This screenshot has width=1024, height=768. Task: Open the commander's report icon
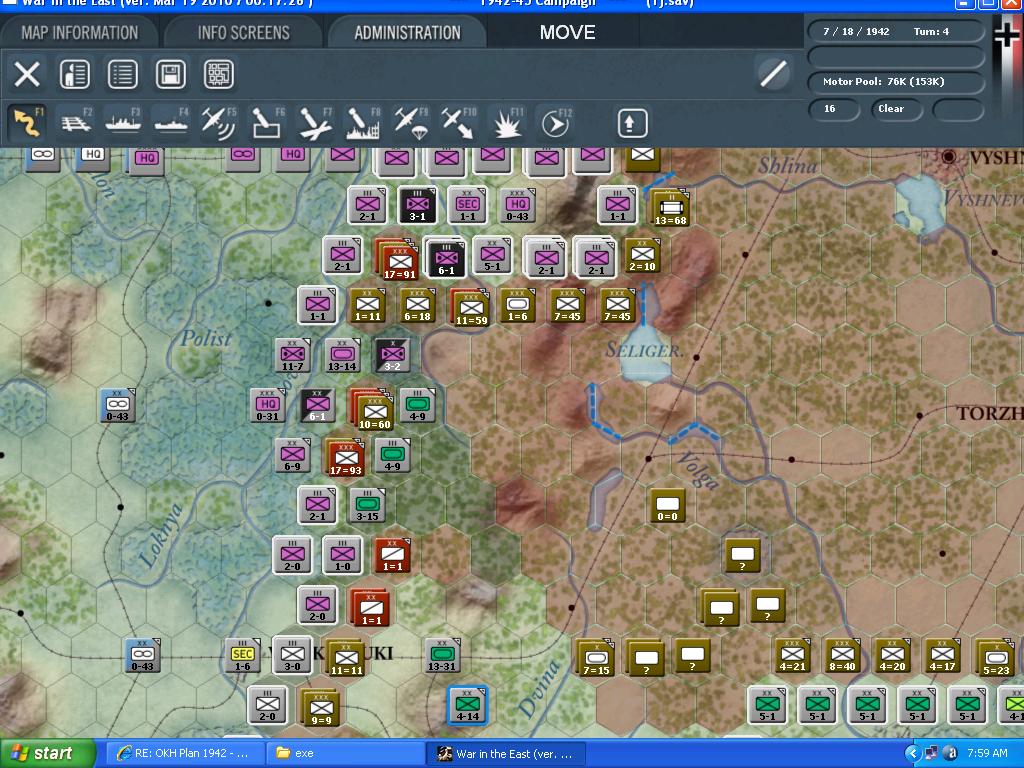[75, 74]
